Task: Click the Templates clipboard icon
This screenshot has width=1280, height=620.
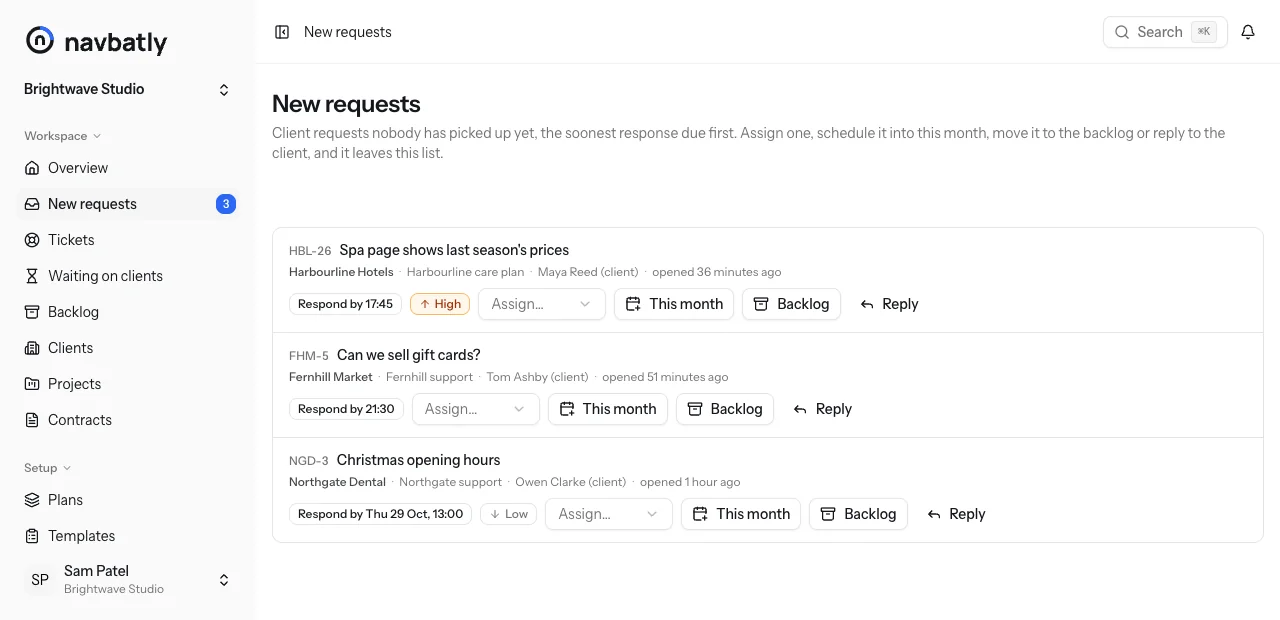Action: pyautogui.click(x=32, y=536)
